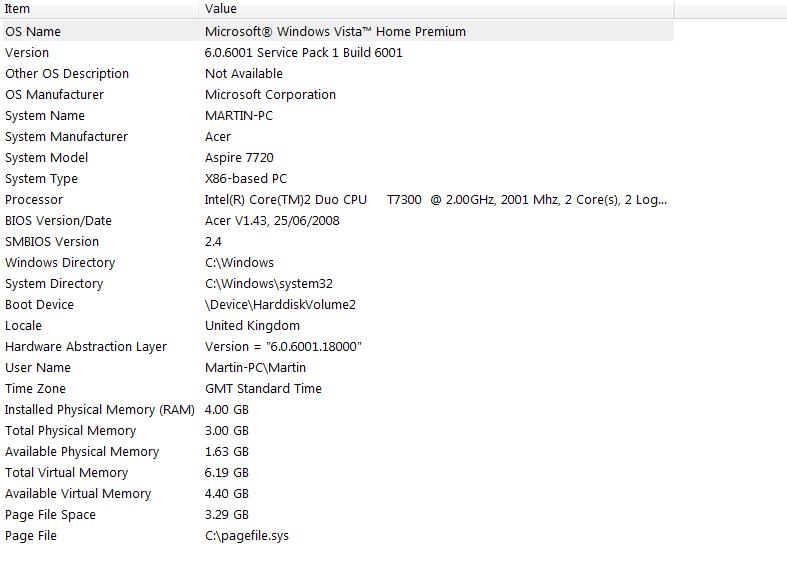Select Installed Physical Memory (RAM) row
This screenshot has width=787, height=576.
[337, 410]
